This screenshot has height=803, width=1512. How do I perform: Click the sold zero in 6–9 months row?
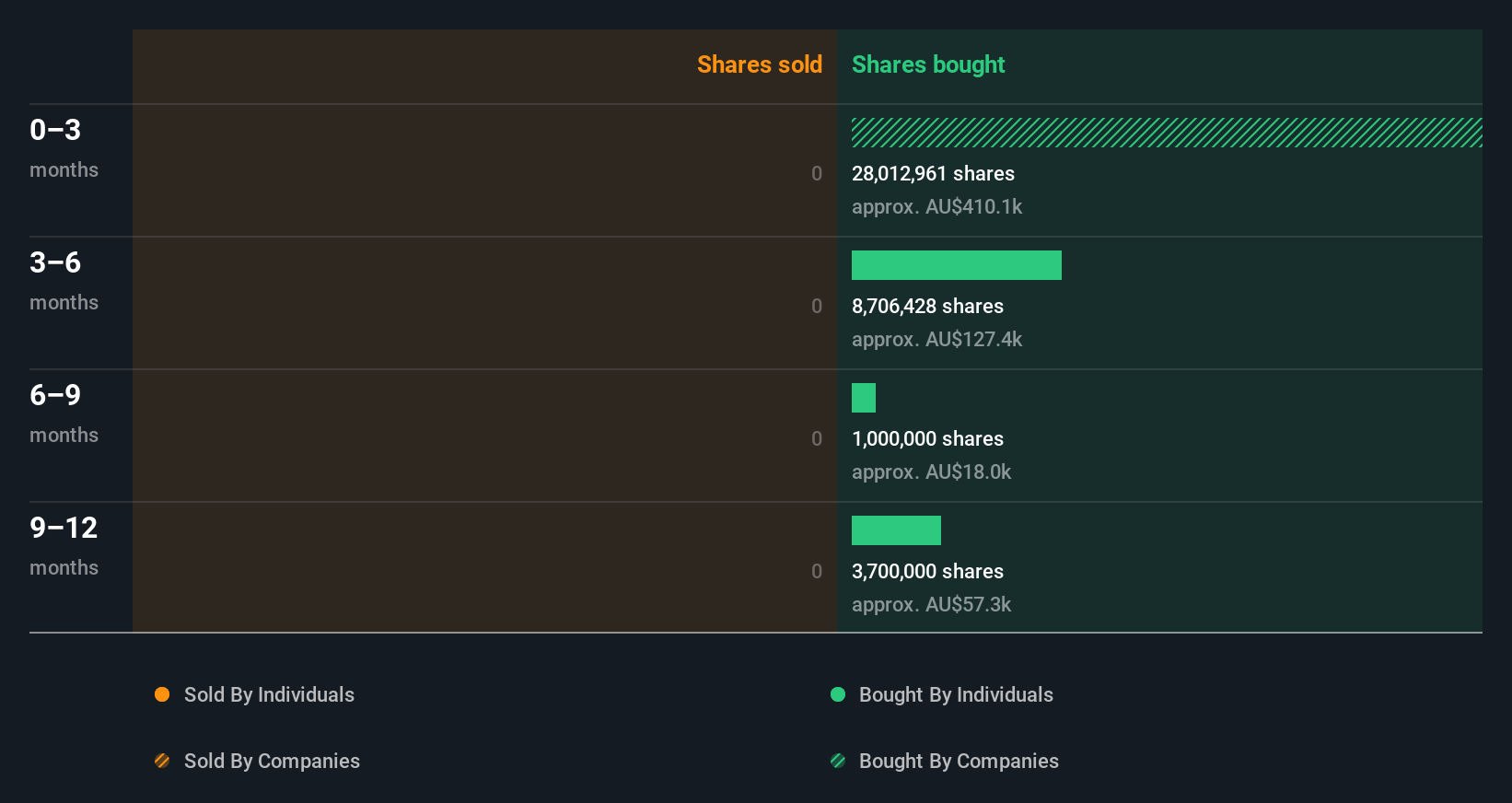[x=817, y=438]
